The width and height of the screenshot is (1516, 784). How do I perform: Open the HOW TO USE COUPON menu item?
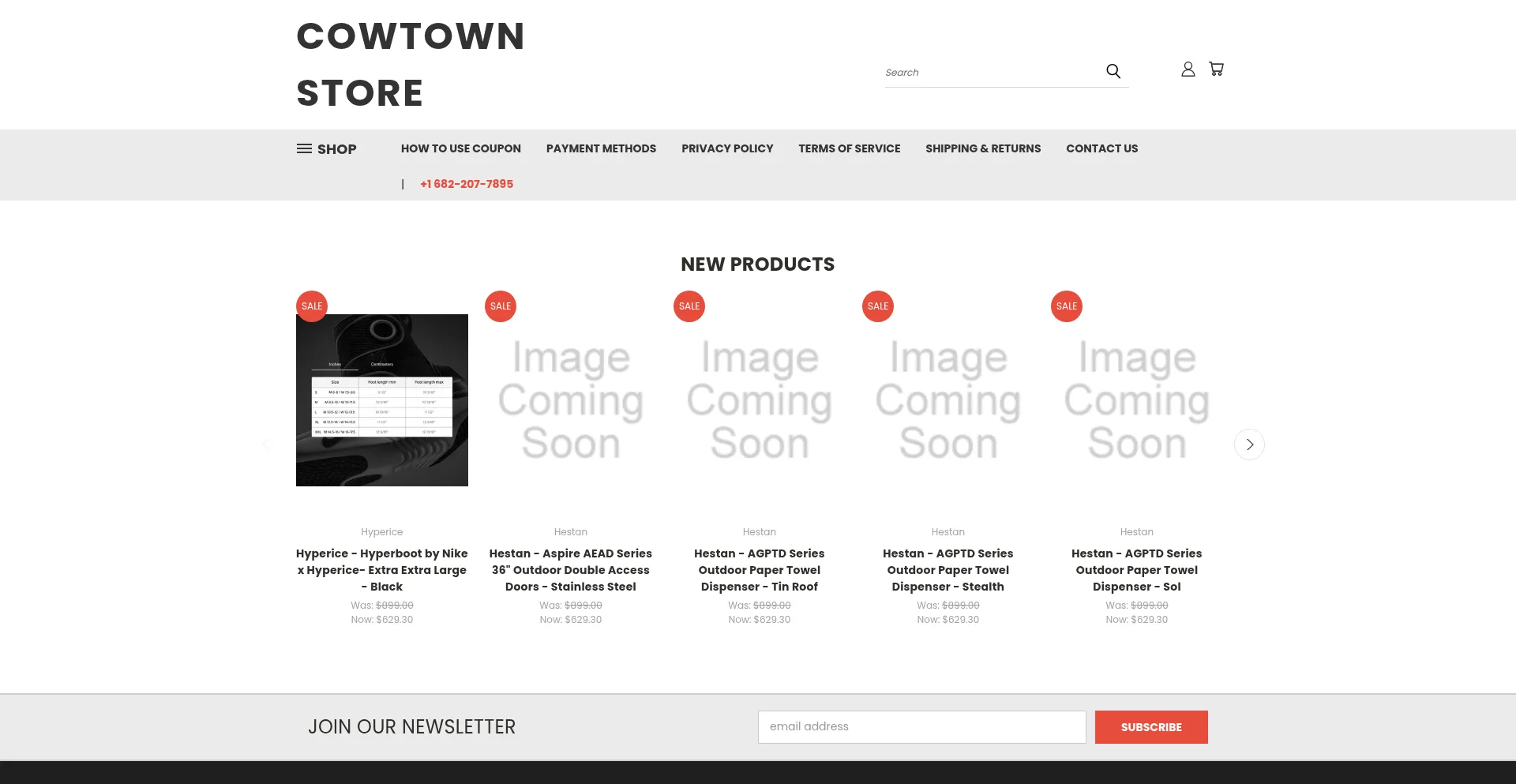click(x=460, y=148)
